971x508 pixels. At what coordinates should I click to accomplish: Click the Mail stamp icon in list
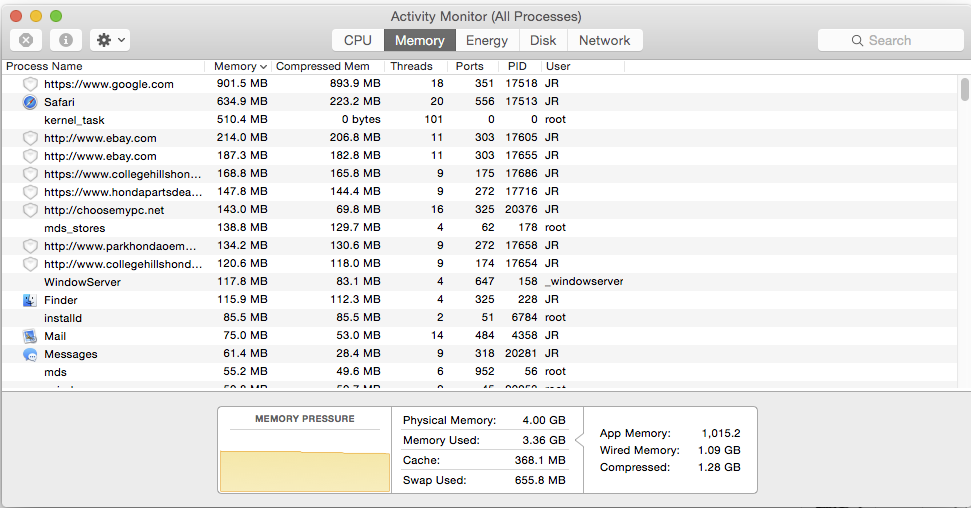pyautogui.click(x=30, y=336)
